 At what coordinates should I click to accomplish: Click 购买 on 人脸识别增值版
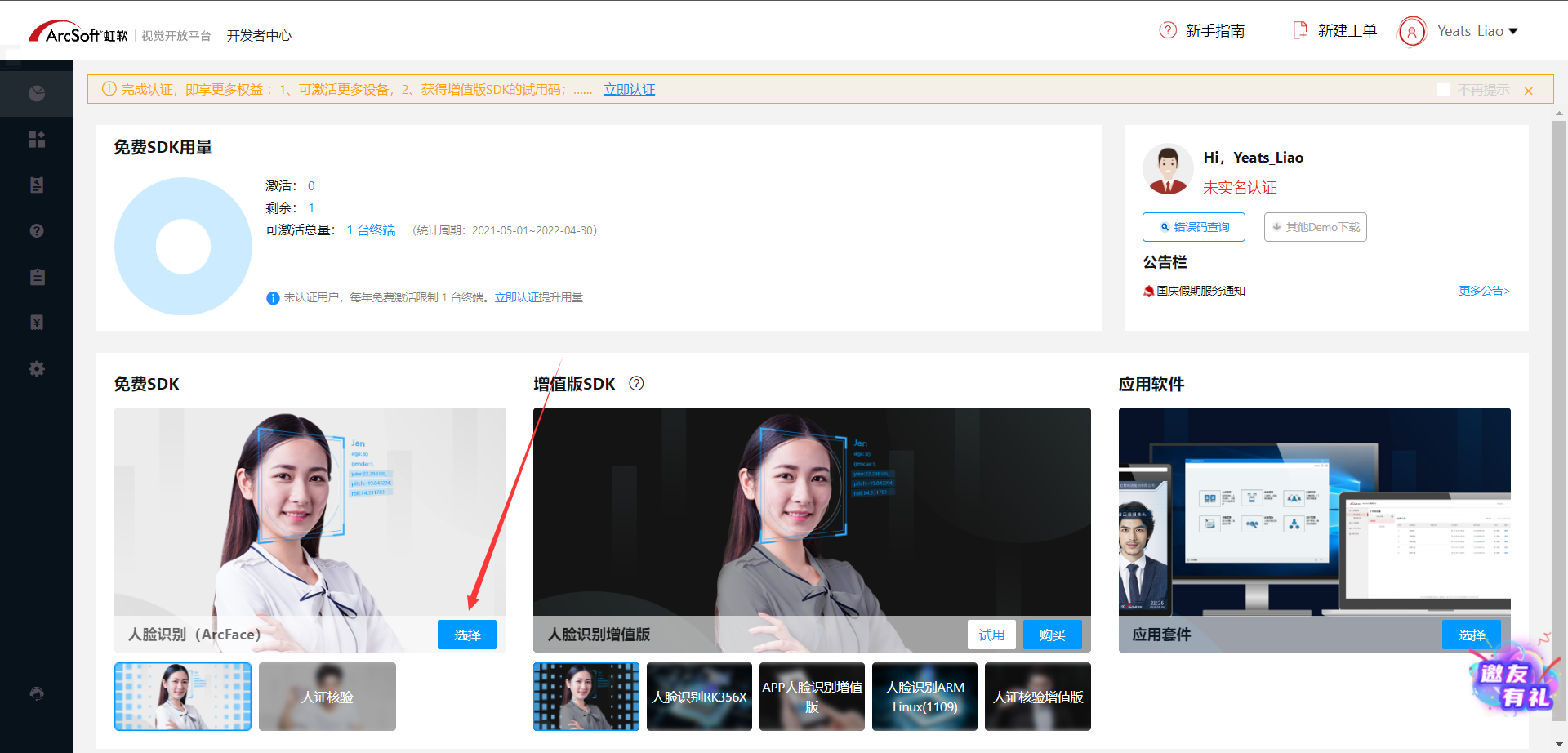coord(1052,634)
